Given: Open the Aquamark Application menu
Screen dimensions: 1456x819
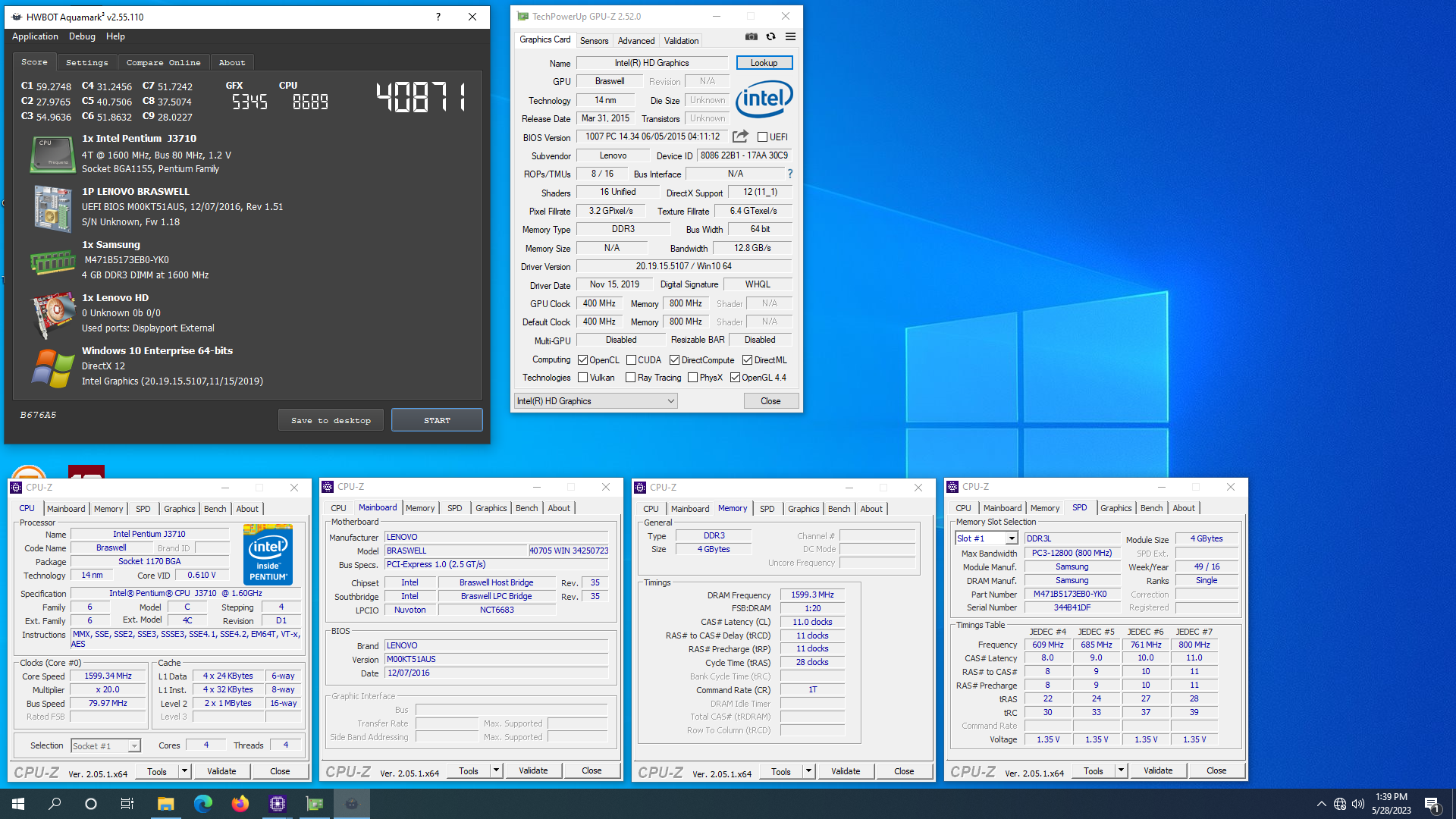Looking at the screenshot, I should 35,36.
